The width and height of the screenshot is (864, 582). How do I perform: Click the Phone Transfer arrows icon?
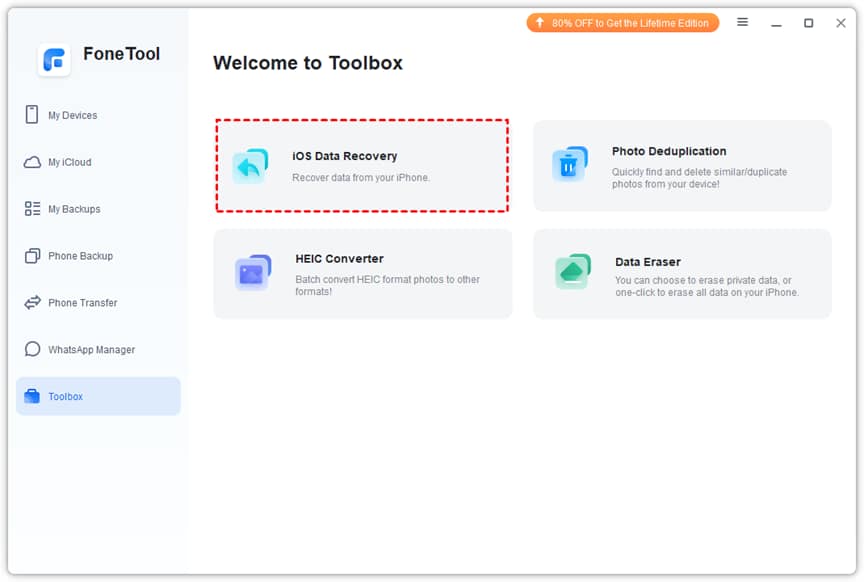pyautogui.click(x=32, y=303)
